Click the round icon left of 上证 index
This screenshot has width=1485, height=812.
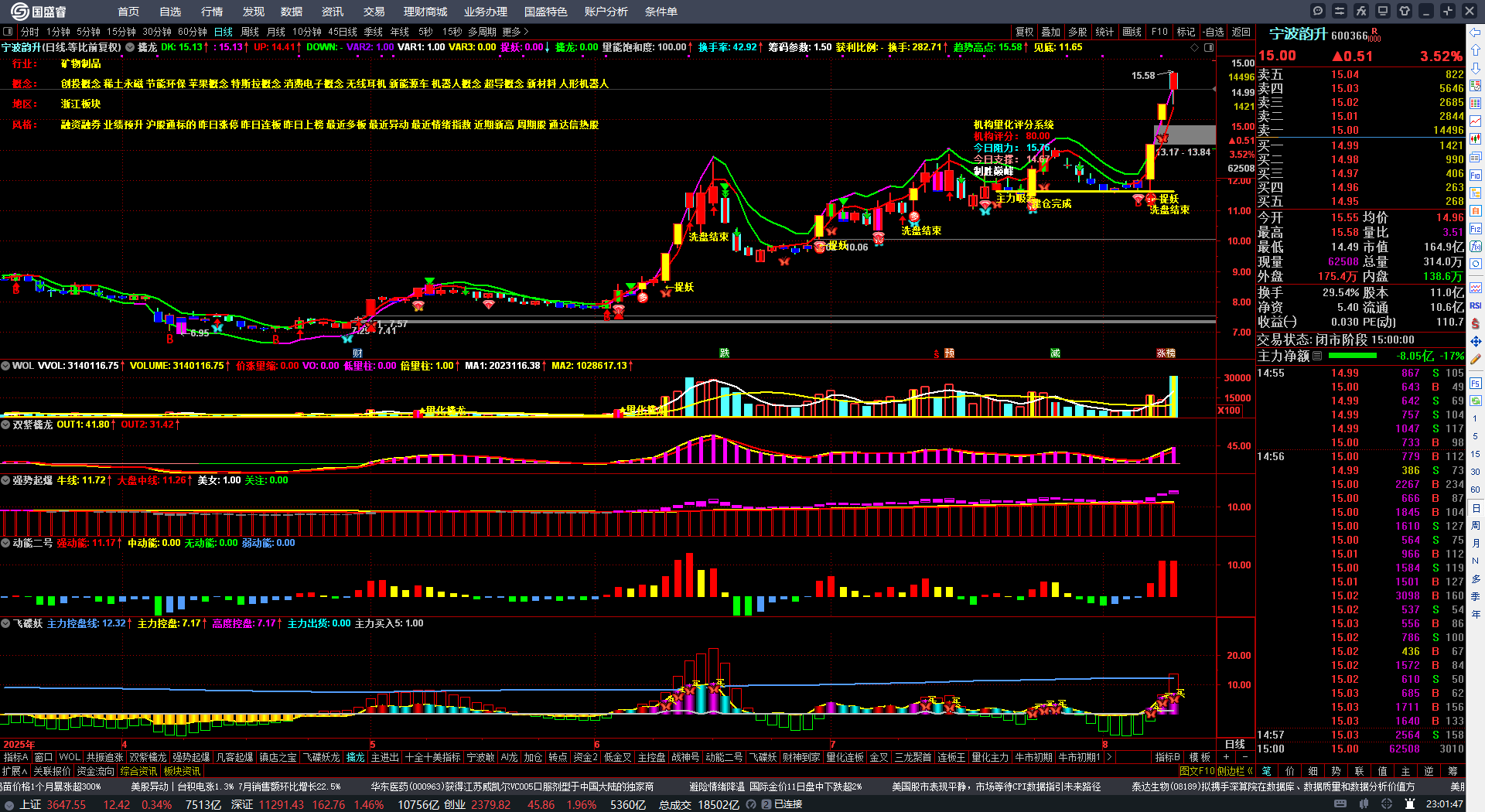9,805
